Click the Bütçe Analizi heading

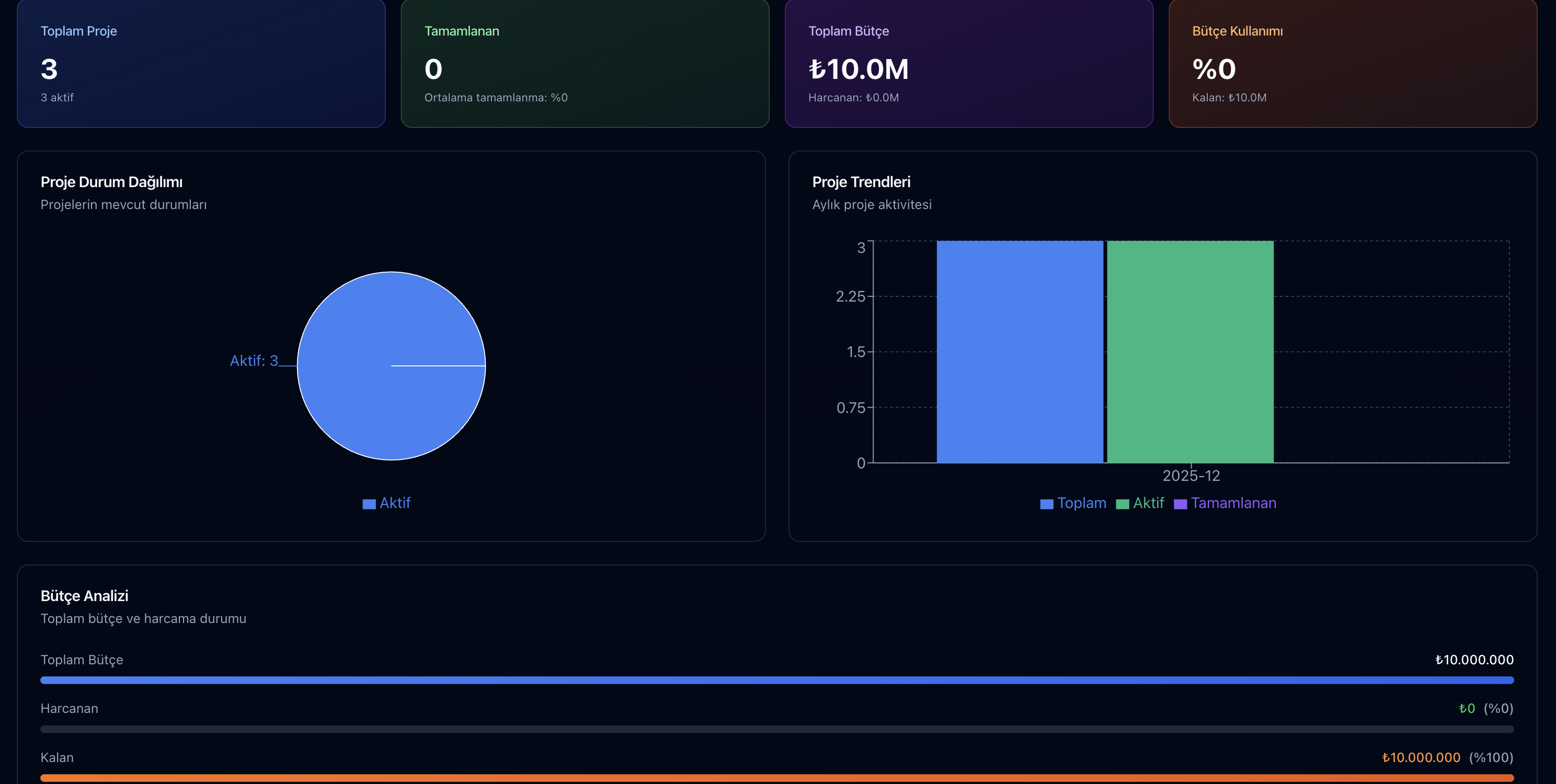pos(85,595)
